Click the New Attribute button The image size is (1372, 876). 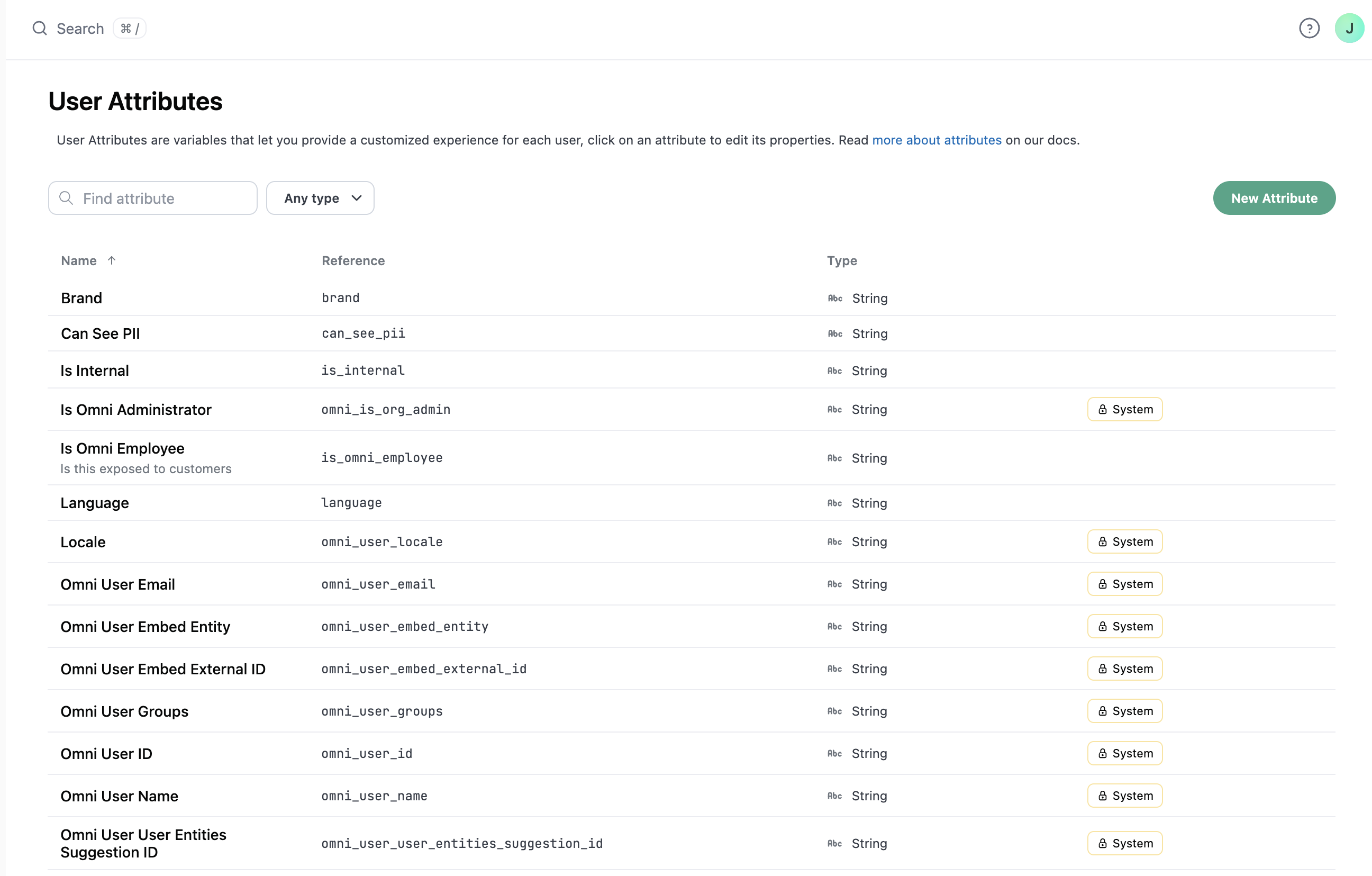[x=1274, y=198]
